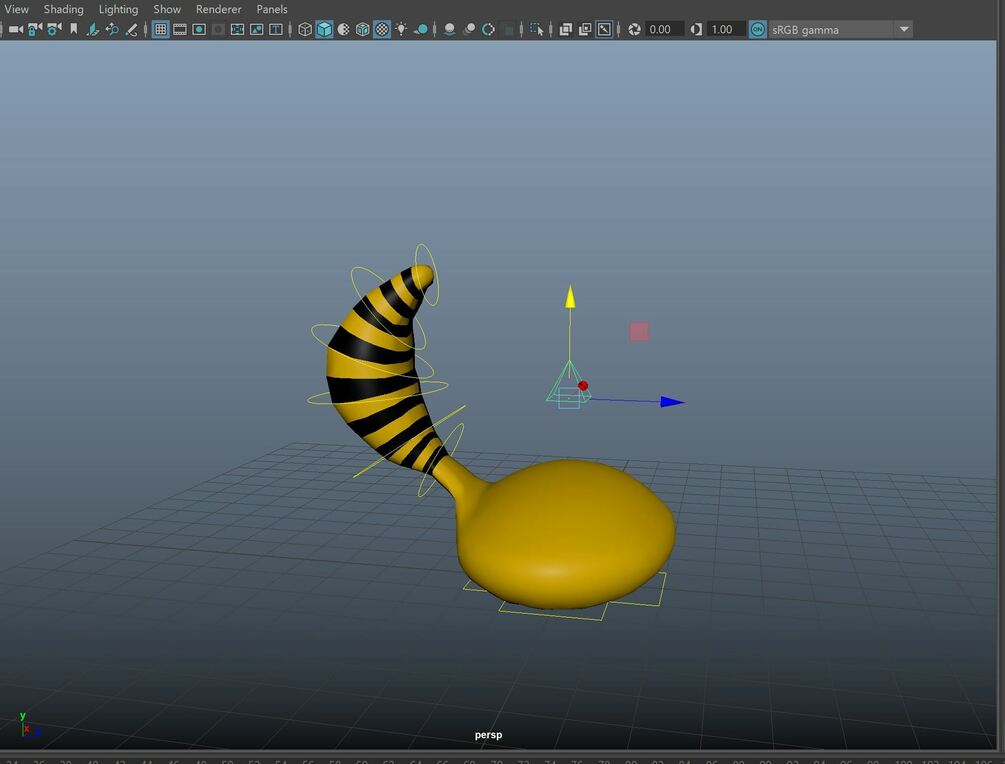
Task: Switch to Wireframe display icon
Action: [305, 29]
